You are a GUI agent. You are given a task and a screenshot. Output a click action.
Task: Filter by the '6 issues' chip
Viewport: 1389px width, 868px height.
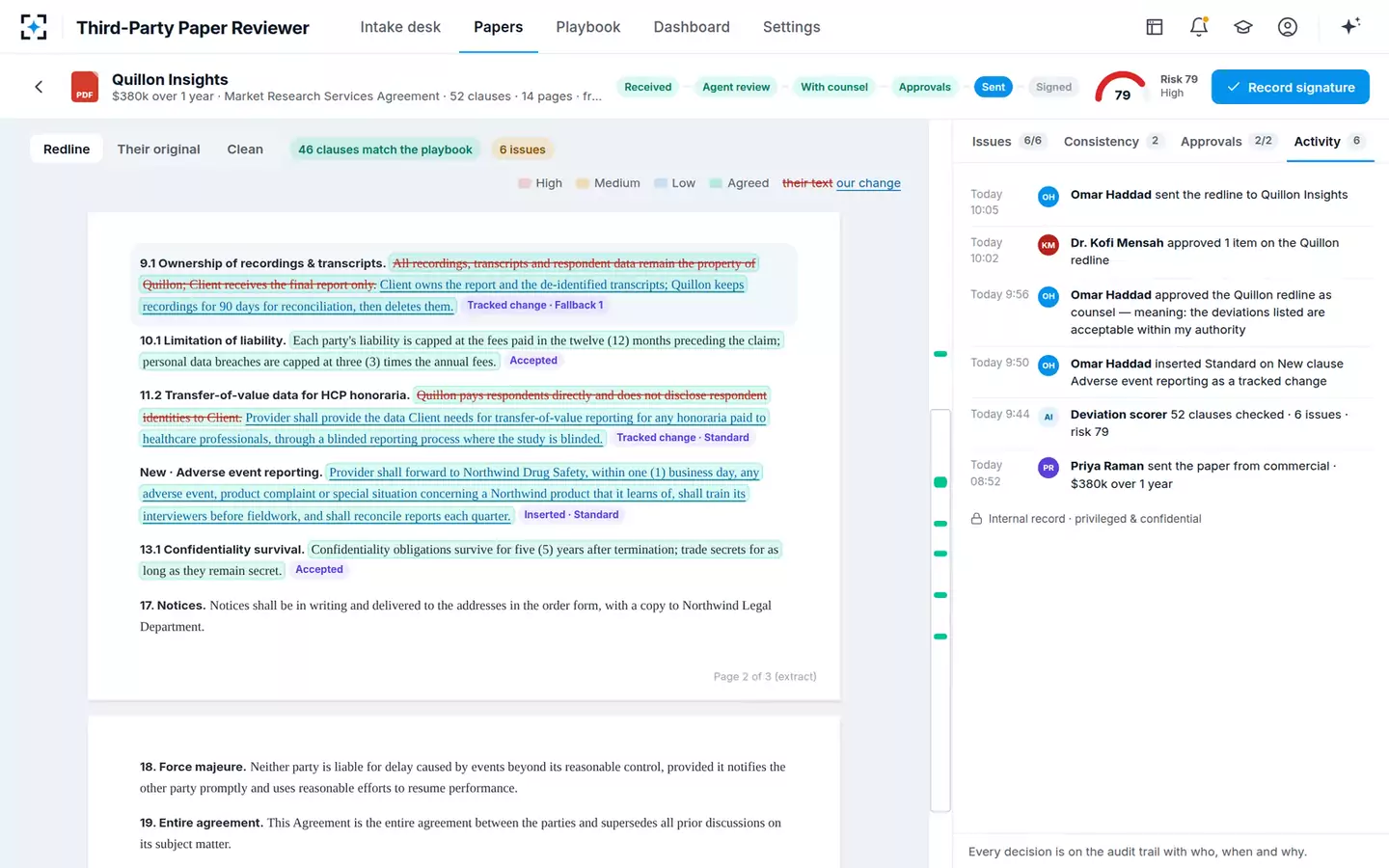tap(522, 149)
